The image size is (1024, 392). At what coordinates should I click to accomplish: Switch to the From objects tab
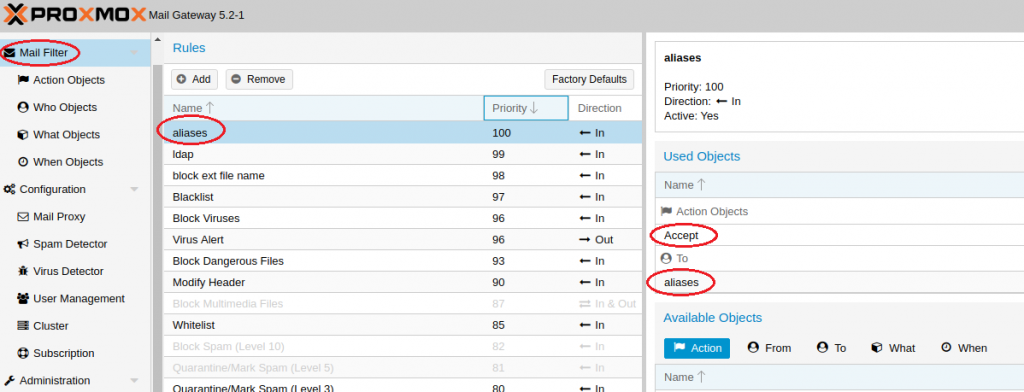[769, 348]
